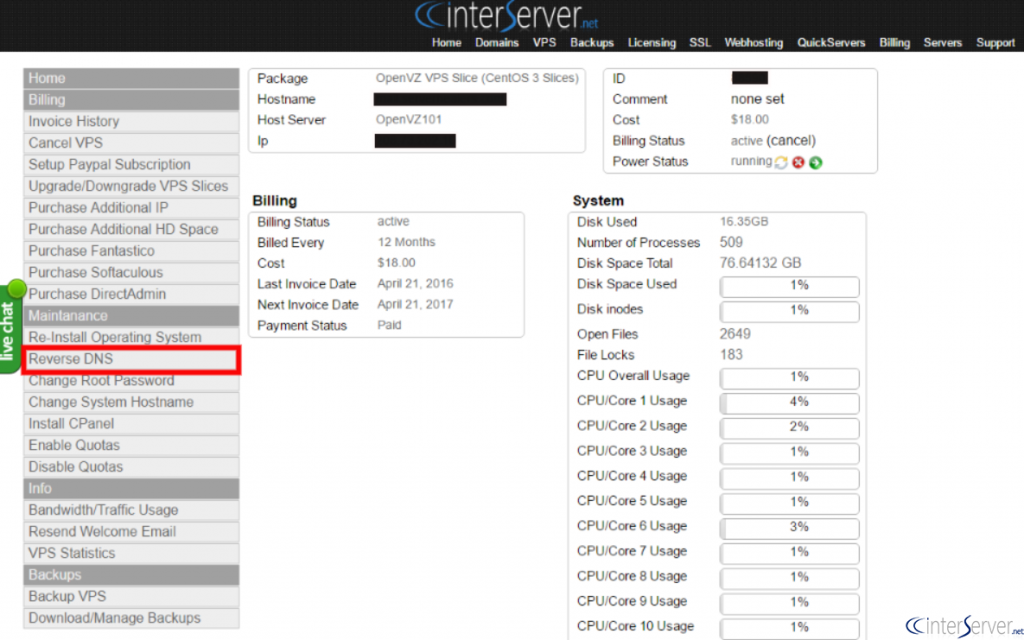This screenshot has height=640, width=1024.
Task: Click the red stop icon in Power Status
Action: [798, 163]
